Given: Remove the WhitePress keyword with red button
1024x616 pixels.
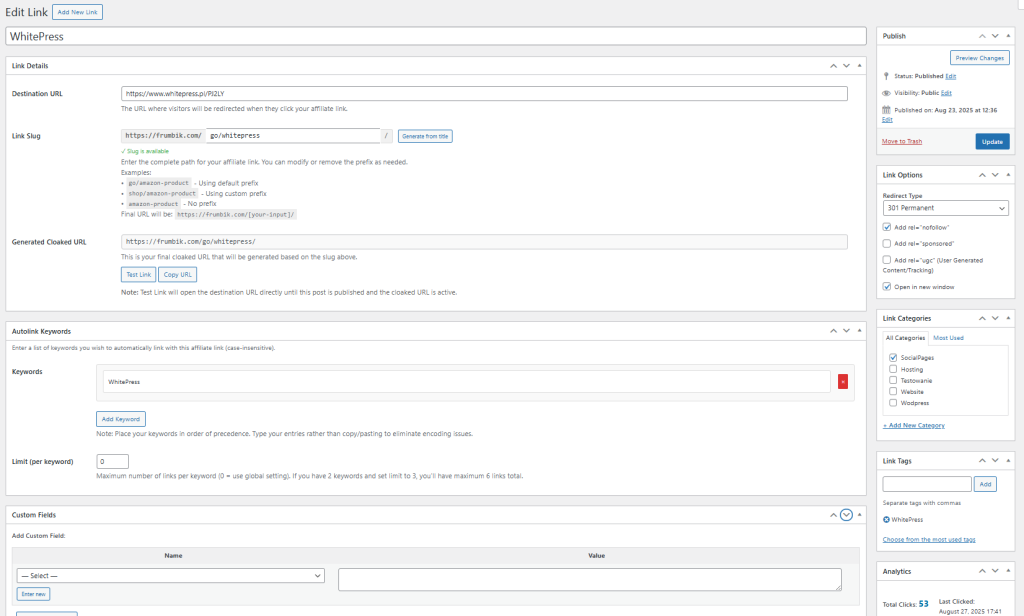Looking at the screenshot, I should 842,381.
